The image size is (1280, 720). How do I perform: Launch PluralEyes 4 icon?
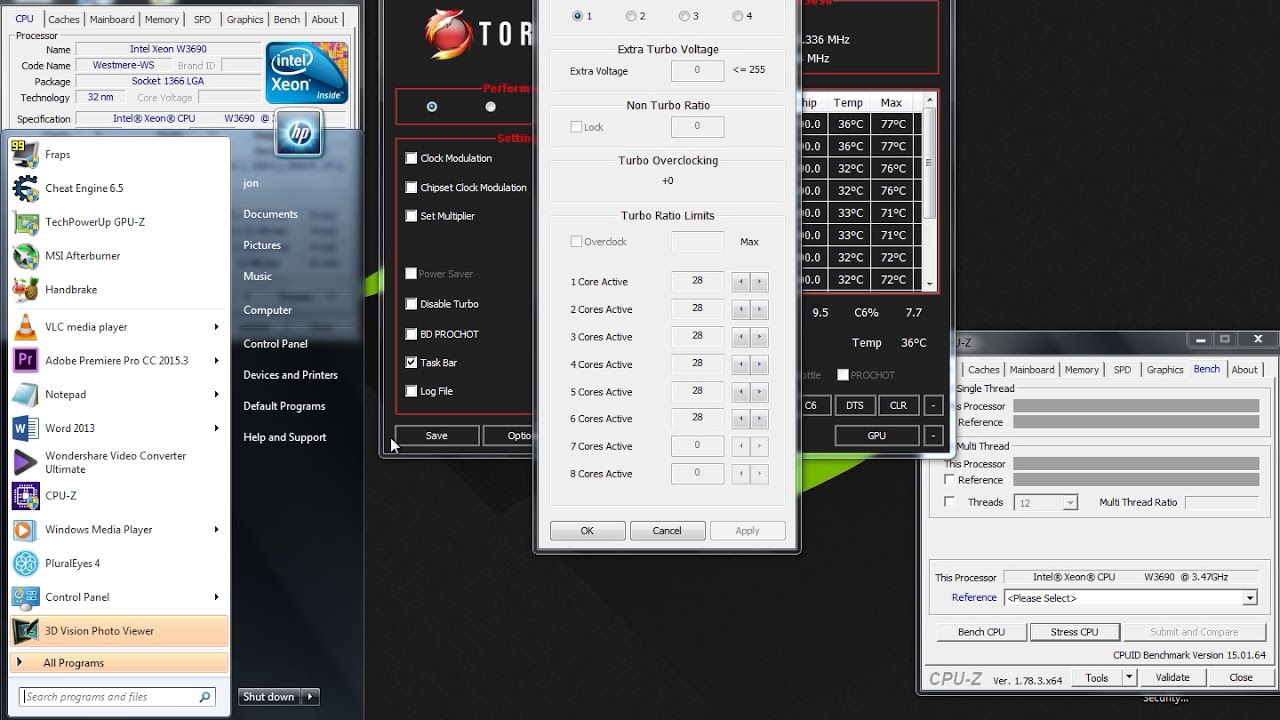(x=25, y=563)
